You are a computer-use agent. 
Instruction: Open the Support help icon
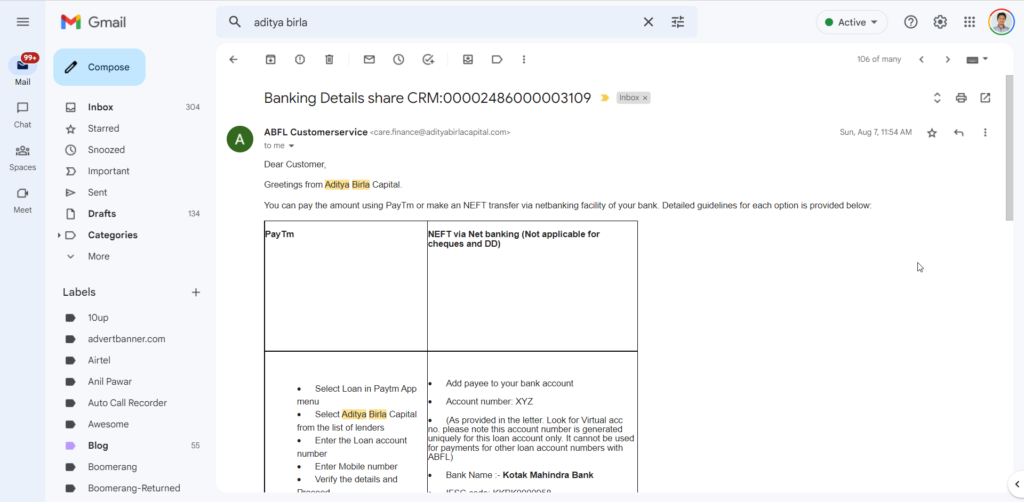pyautogui.click(x=910, y=22)
